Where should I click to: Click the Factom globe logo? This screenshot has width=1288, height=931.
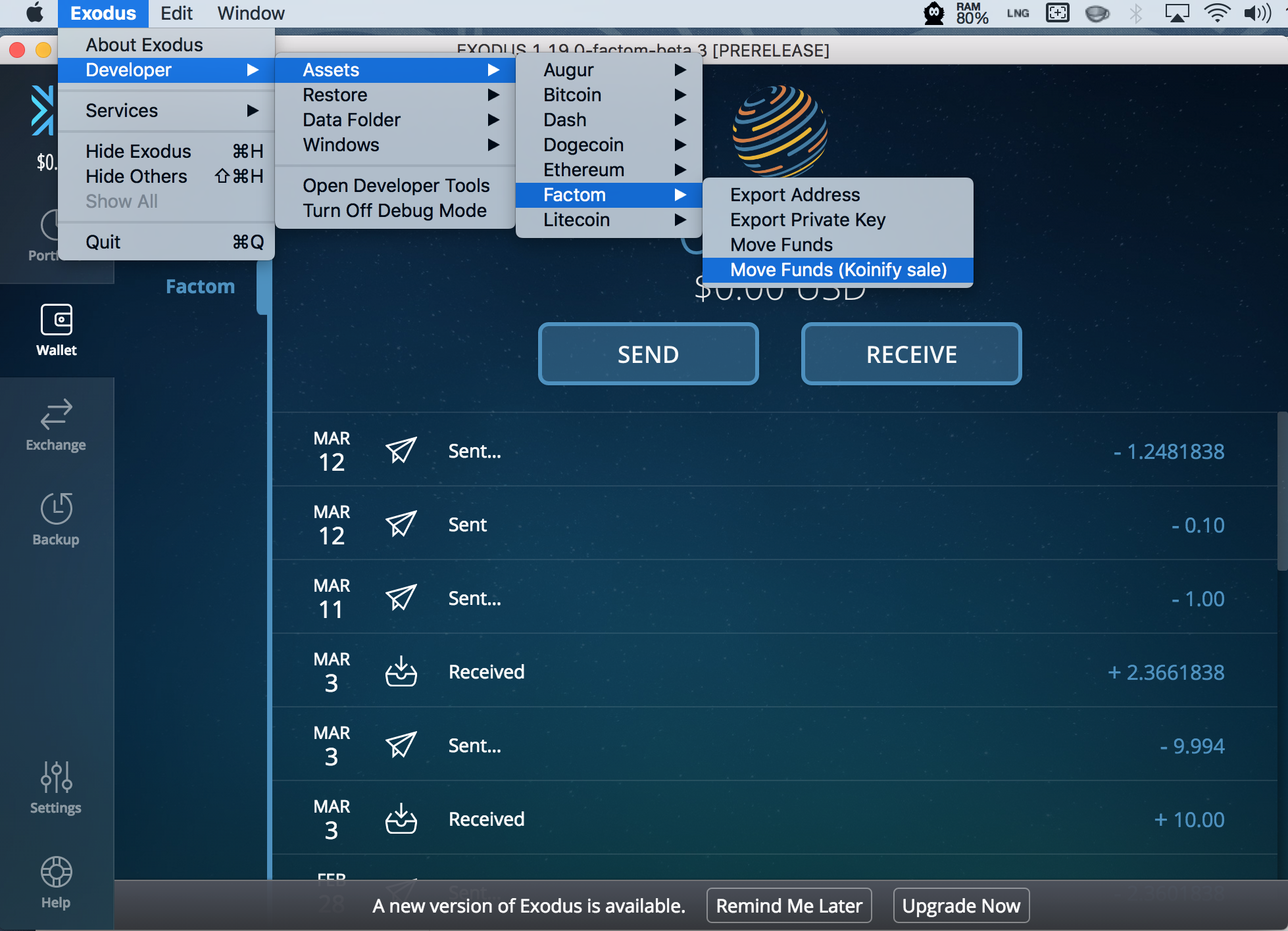tap(780, 131)
